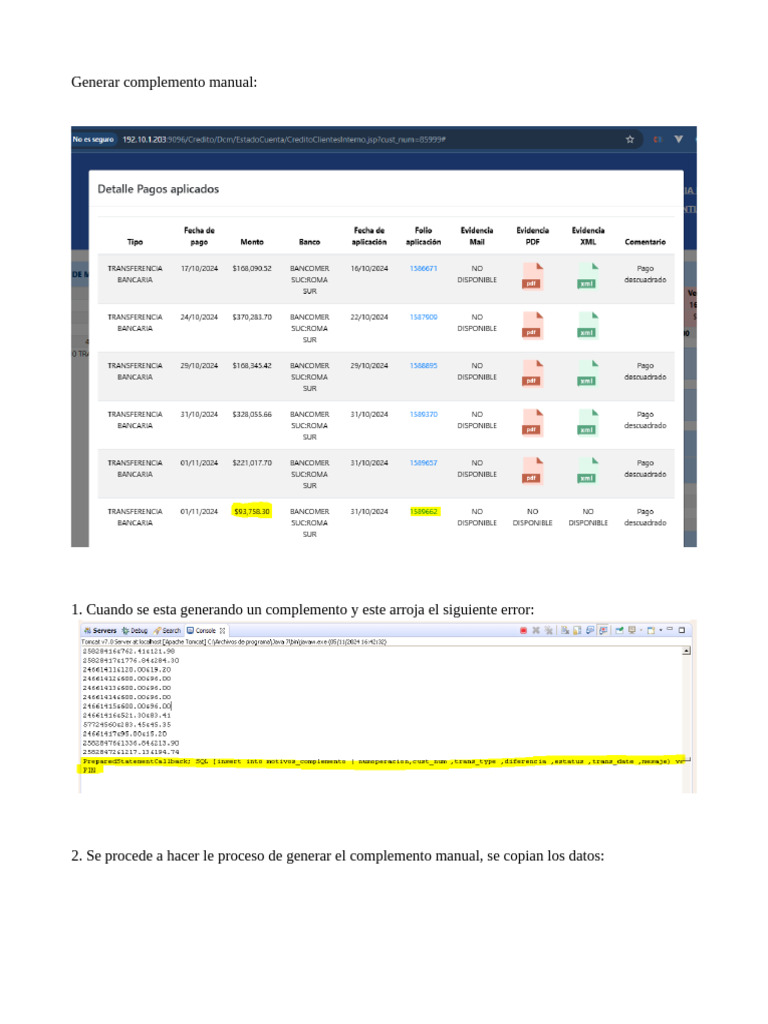This screenshot has width=768, height=1024.
Task: Click payment date 17/10/2024
Action: click(x=199, y=268)
